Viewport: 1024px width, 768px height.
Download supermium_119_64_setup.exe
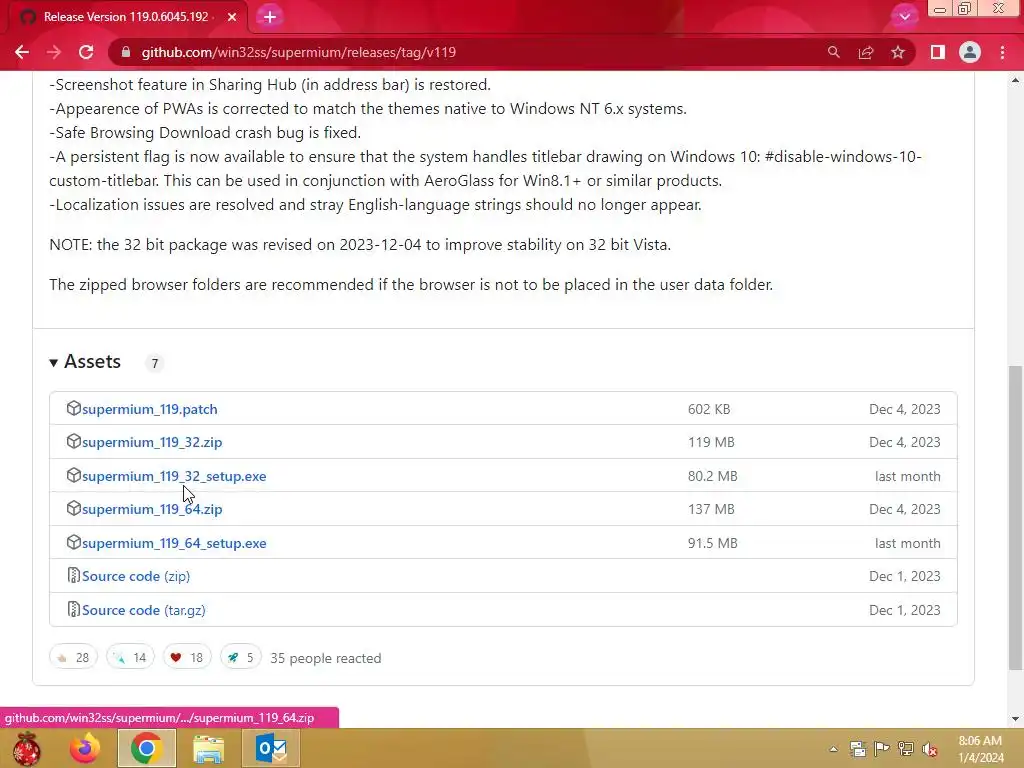[174, 543]
